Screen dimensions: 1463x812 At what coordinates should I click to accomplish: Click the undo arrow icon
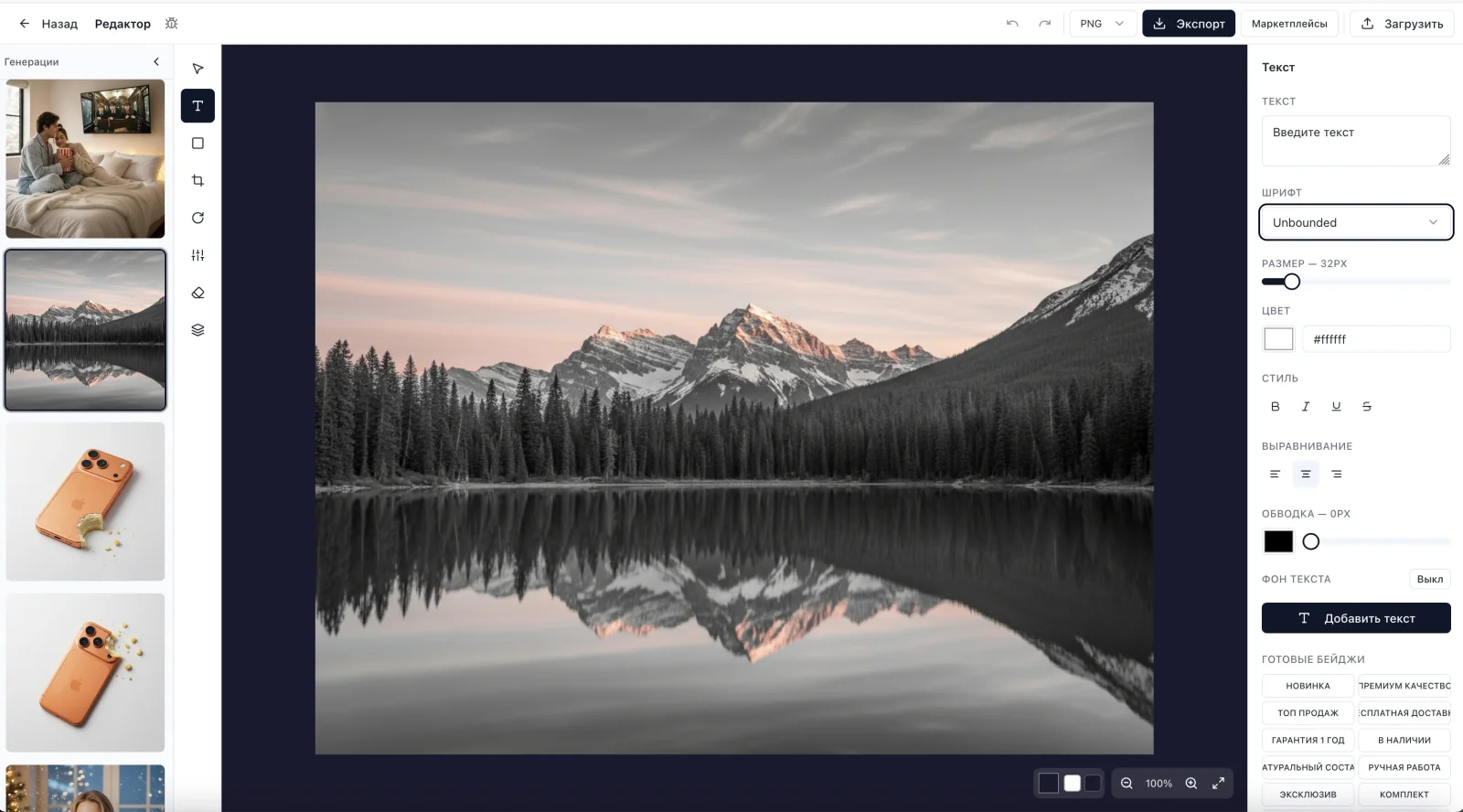point(1012,24)
